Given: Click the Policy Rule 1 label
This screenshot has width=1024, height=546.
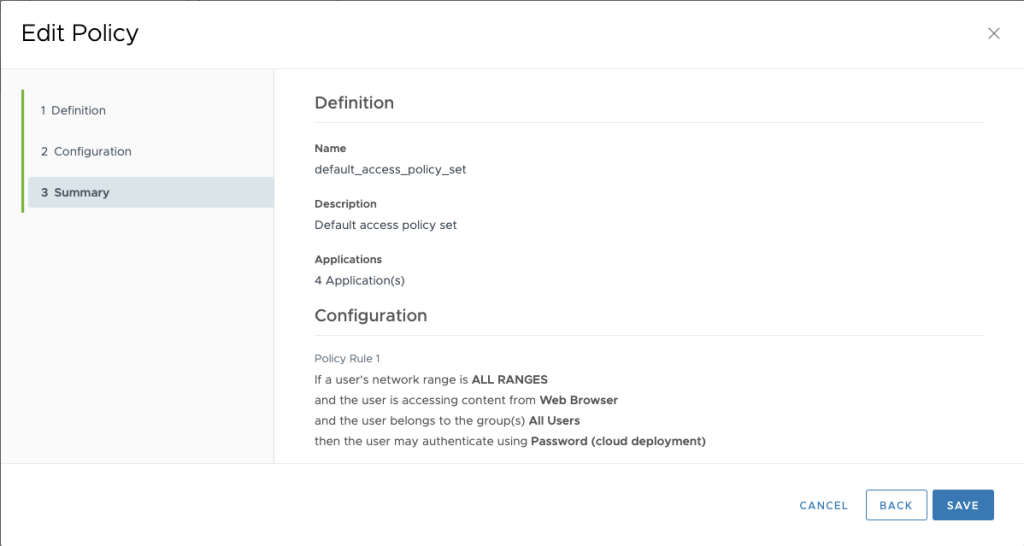Looking at the screenshot, I should pyautogui.click(x=347, y=358).
